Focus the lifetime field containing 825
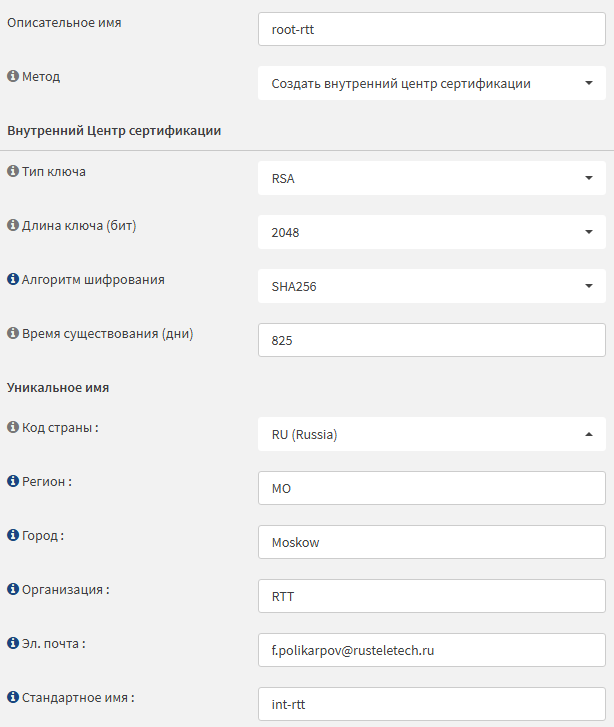The width and height of the screenshot is (614, 727). pyautogui.click(x=432, y=340)
